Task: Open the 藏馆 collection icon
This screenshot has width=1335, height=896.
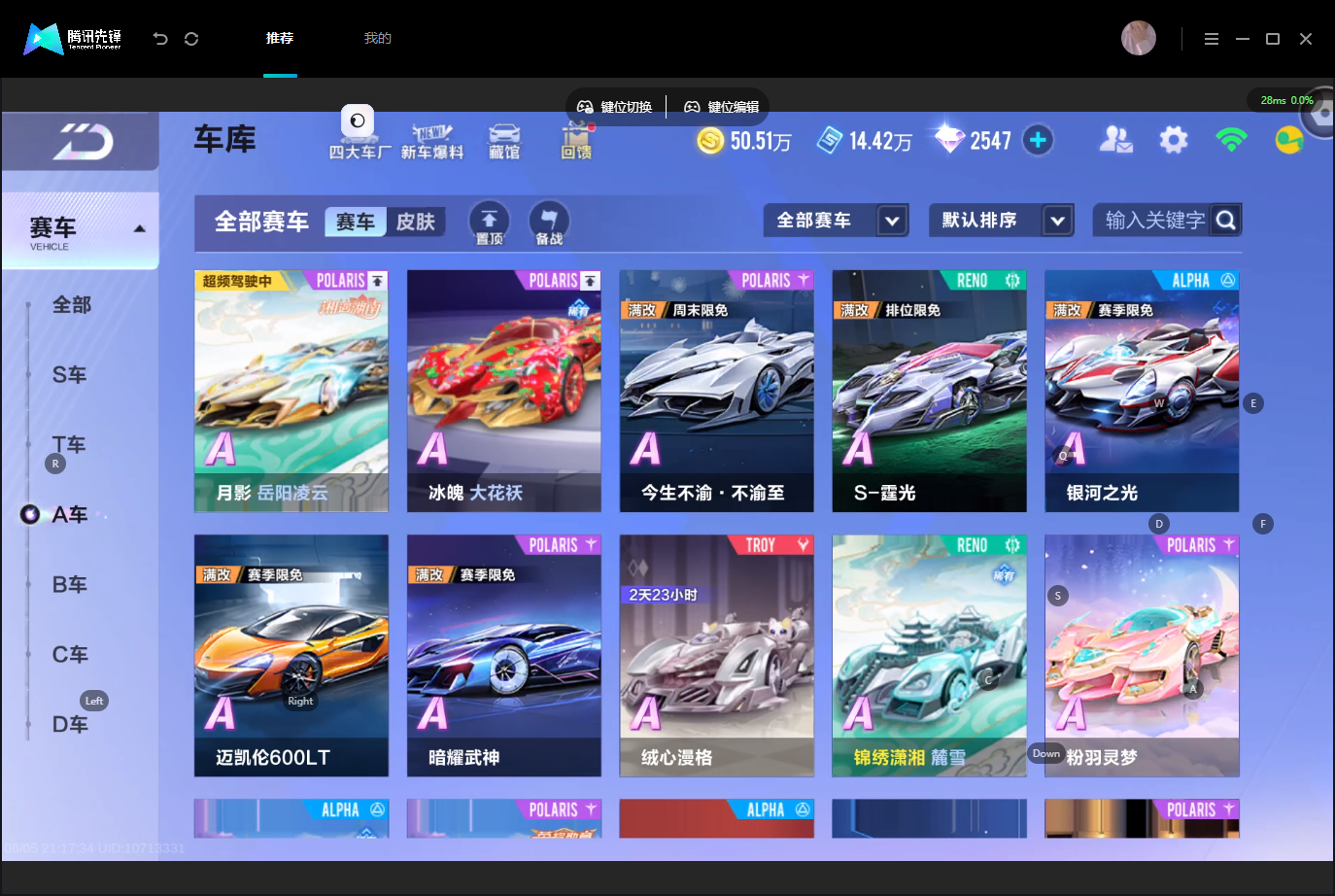Action: pyautogui.click(x=504, y=142)
